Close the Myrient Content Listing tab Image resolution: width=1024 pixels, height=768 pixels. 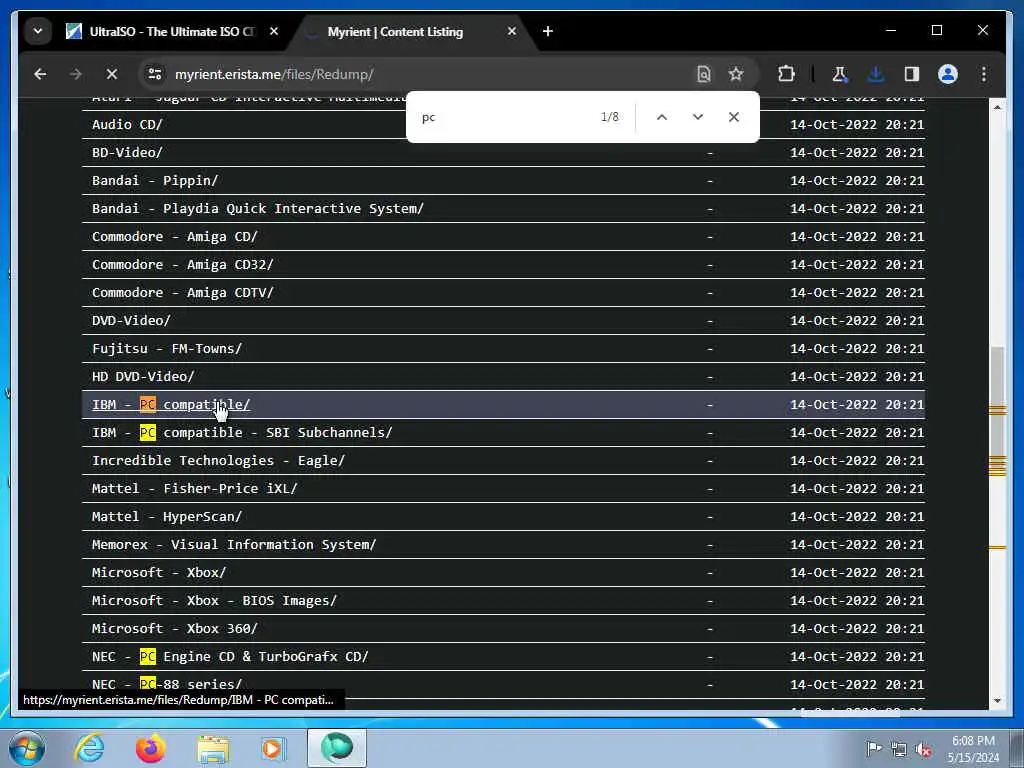pos(512,31)
